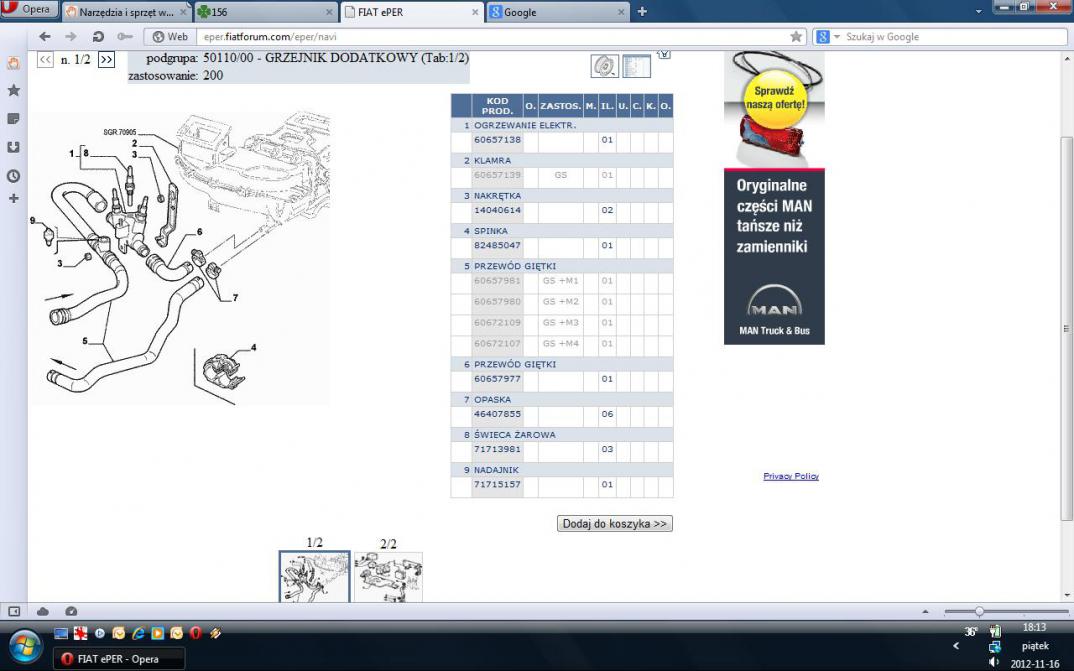Click the page vertical scrollbar

[x=1066, y=327]
